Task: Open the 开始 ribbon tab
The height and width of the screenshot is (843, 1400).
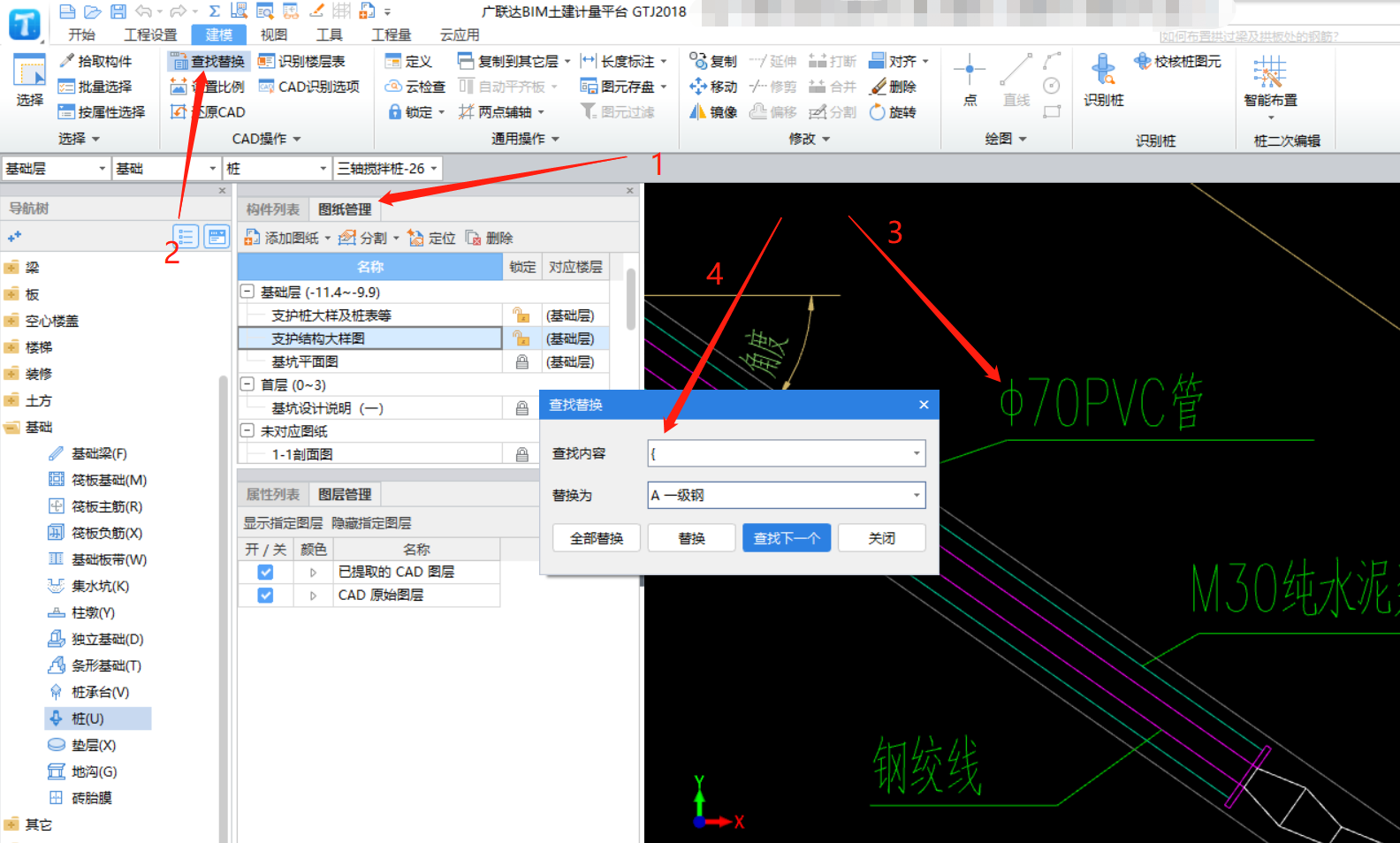Action: coord(81,34)
